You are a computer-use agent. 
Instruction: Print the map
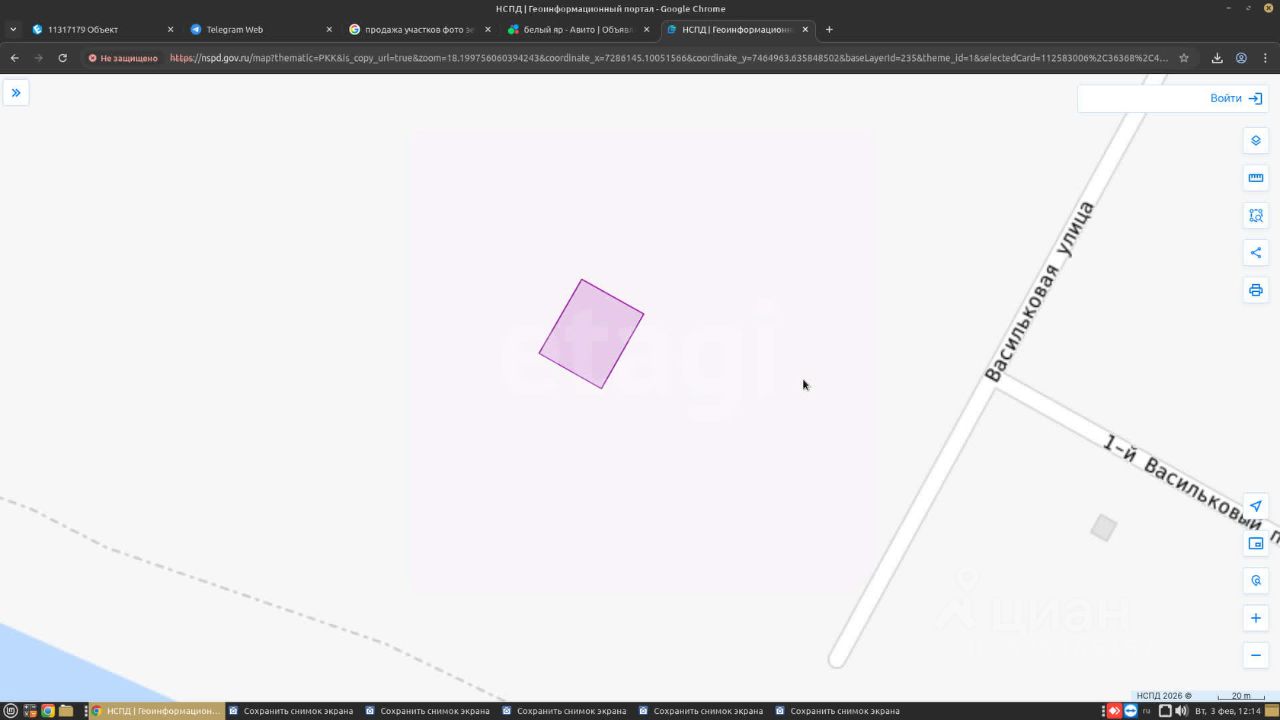click(1256, 290)
